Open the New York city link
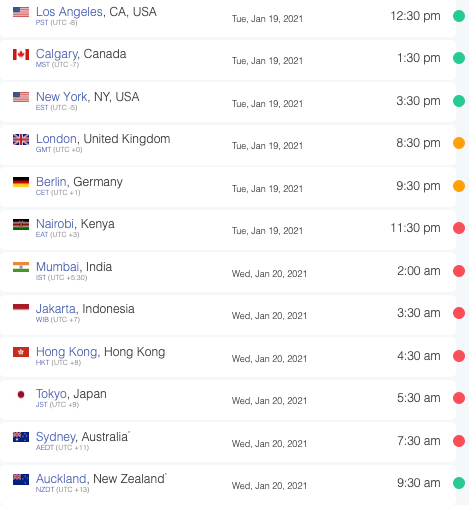469x505 pixels. [x=62, y=97]
